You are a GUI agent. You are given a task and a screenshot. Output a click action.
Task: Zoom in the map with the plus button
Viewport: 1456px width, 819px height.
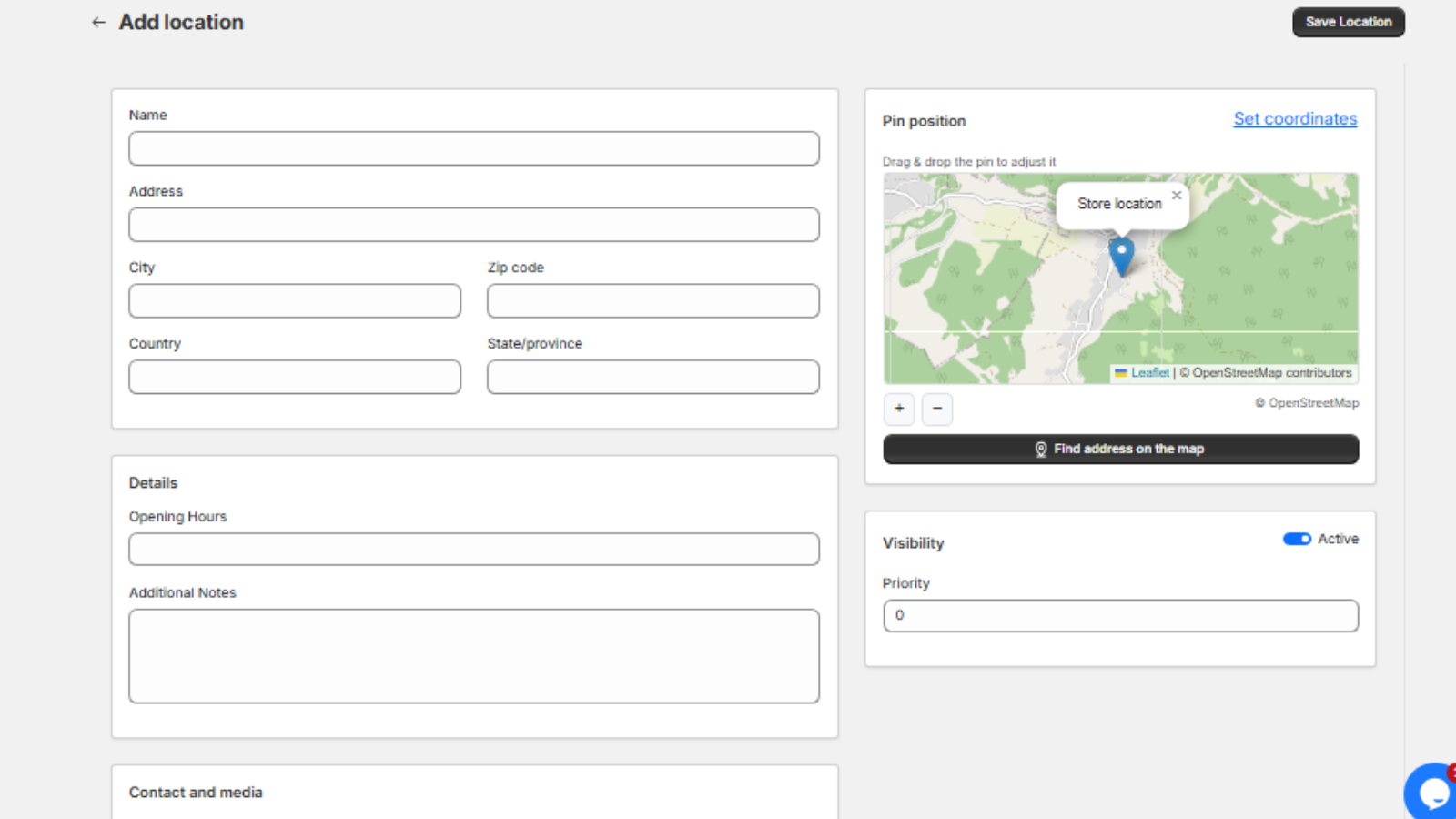[x=899, y=409]
